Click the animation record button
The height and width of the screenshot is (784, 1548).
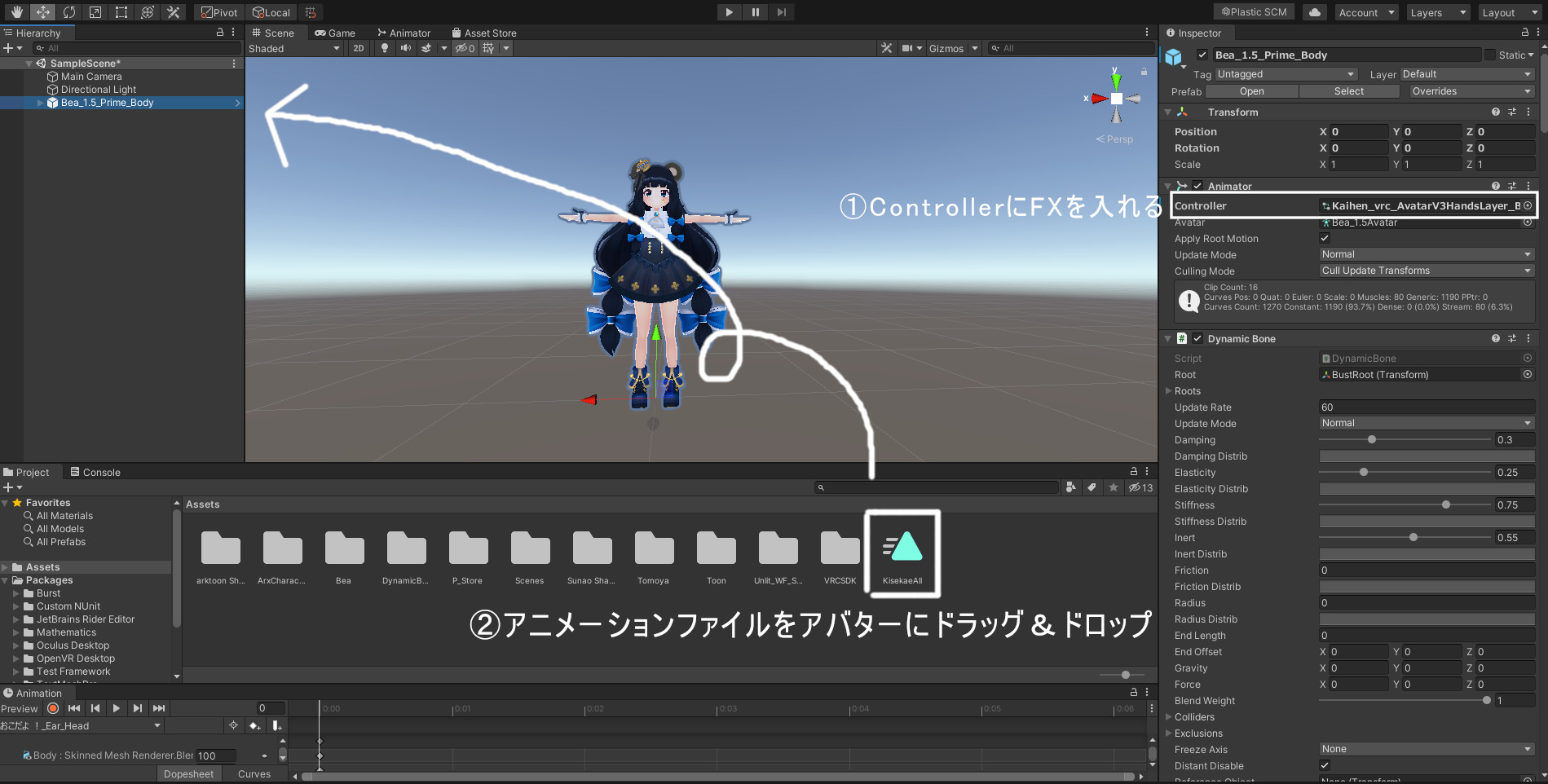[x=53, y=708]
